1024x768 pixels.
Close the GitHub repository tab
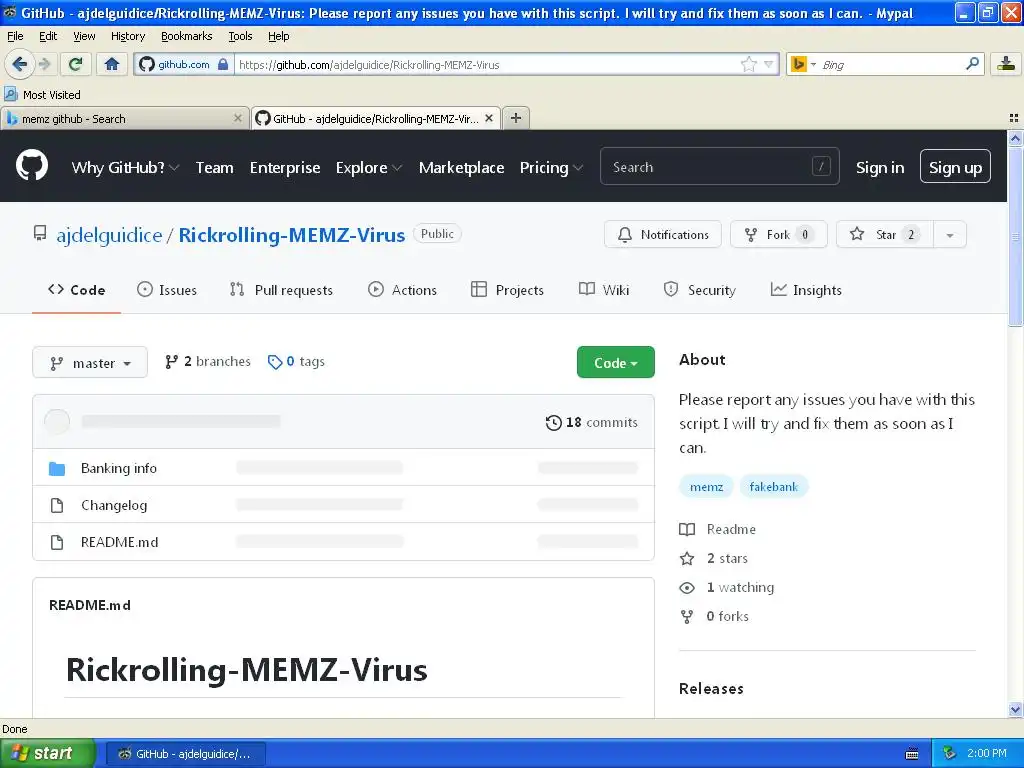(x=488, y=118)
